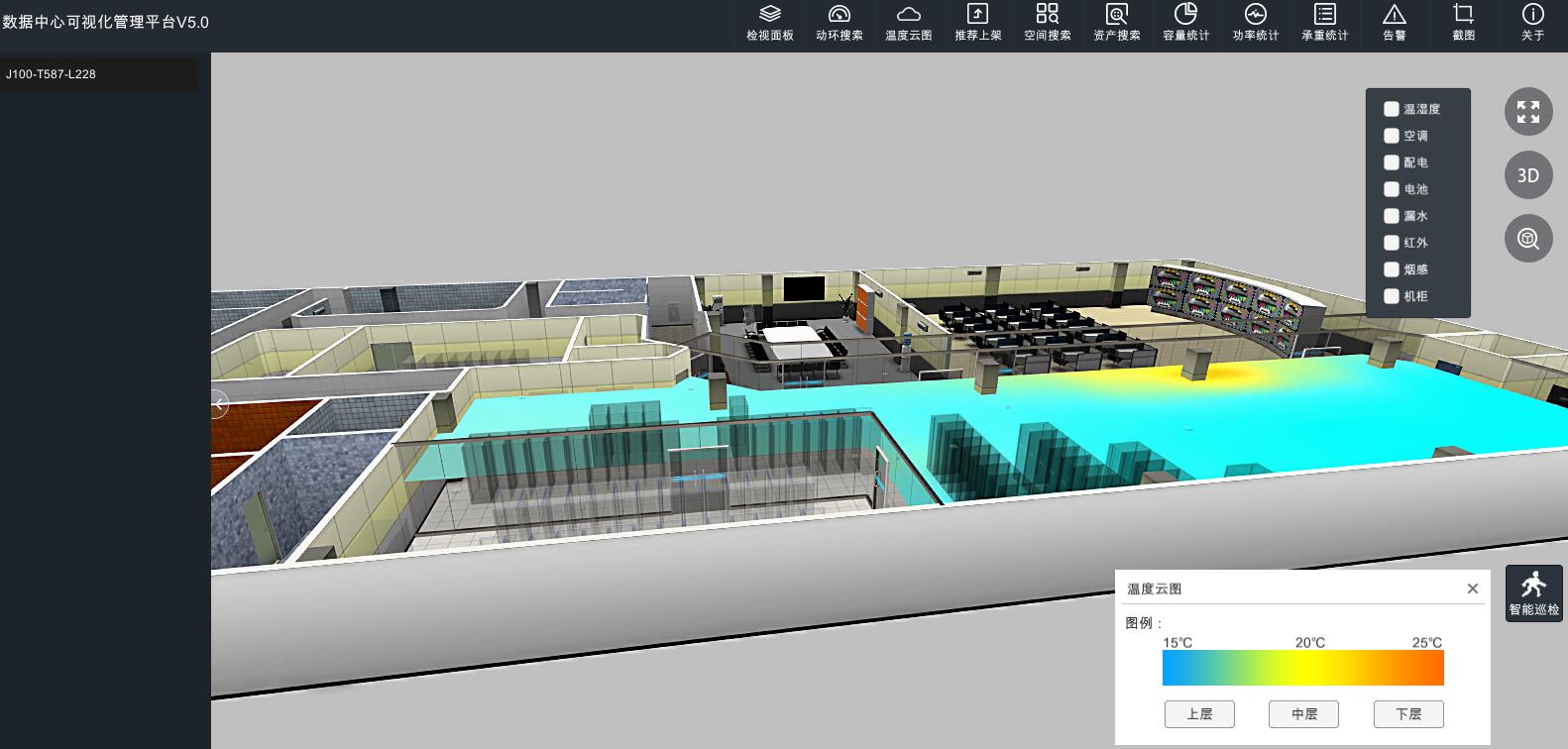Enable the 电池 checkbox
Screen dimensions: 1568x749
[1392, 189]
